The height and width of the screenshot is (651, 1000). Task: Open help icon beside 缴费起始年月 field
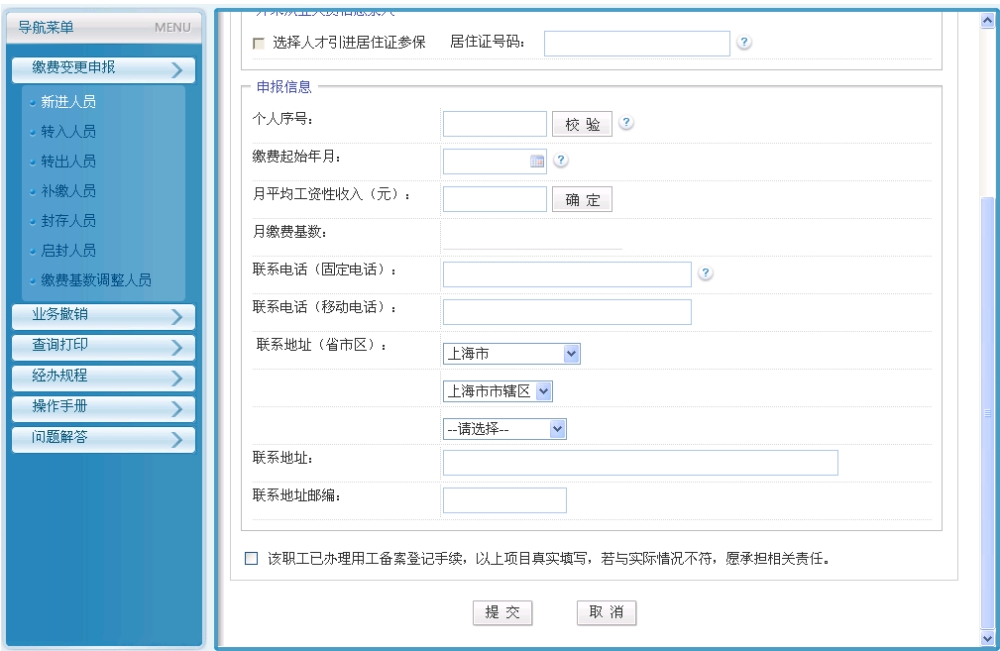[x=561, y=160]
